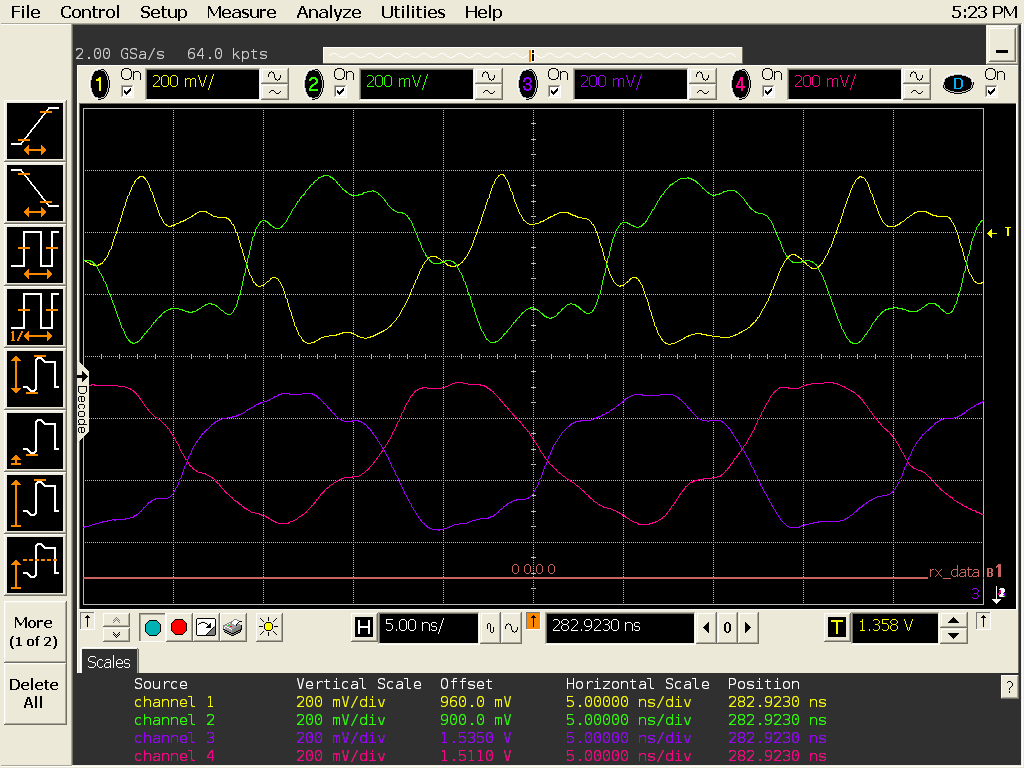Viewport: 1024px width, 768px height.
Task: Select the minimum voltage measurement icon
Action: tap(35, 441)
